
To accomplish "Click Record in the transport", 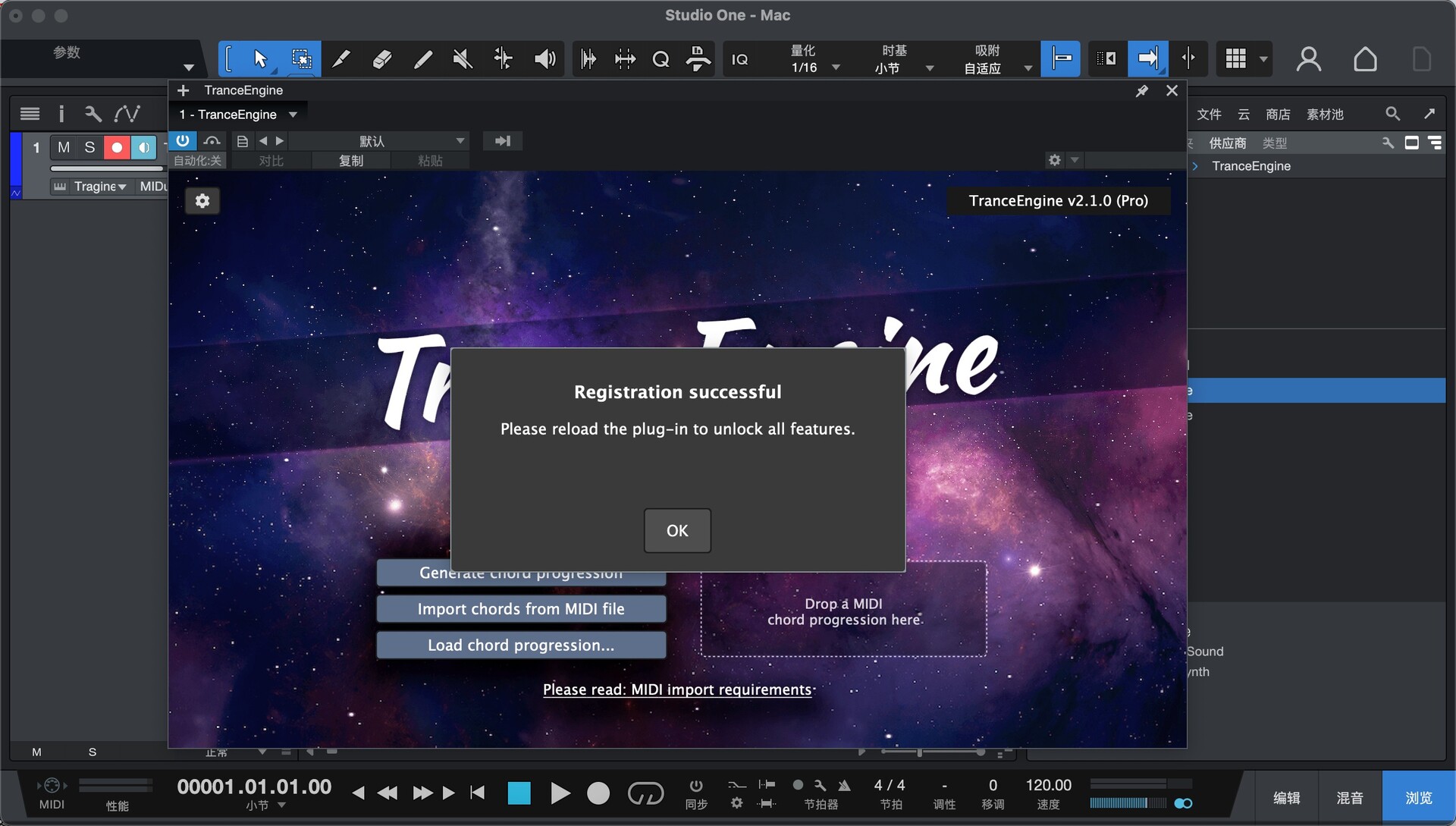I will coord(598,793).
